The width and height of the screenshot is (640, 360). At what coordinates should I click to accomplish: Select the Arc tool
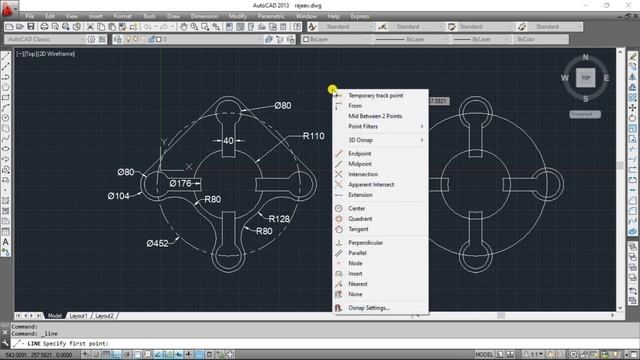tap(6, 108)
